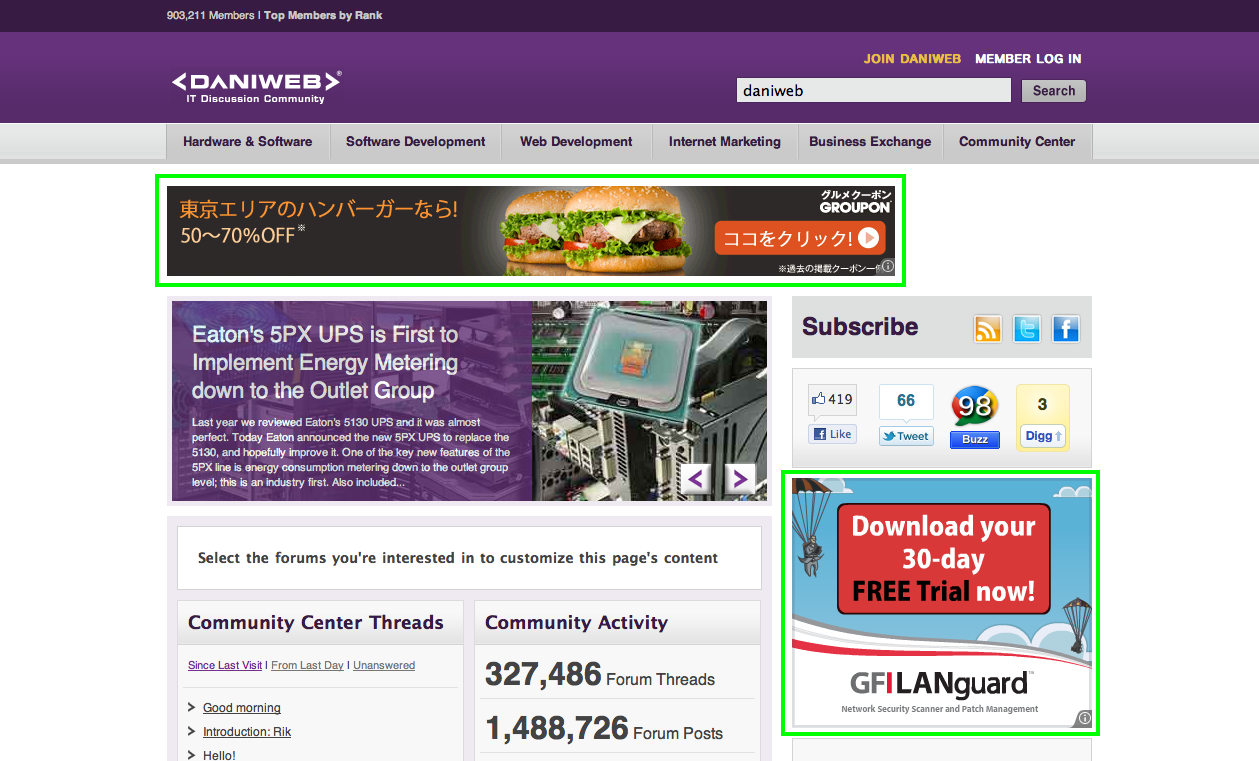Open the Hardware & Software menu
Screen dimensions: 1259x761
click(247, 142)
